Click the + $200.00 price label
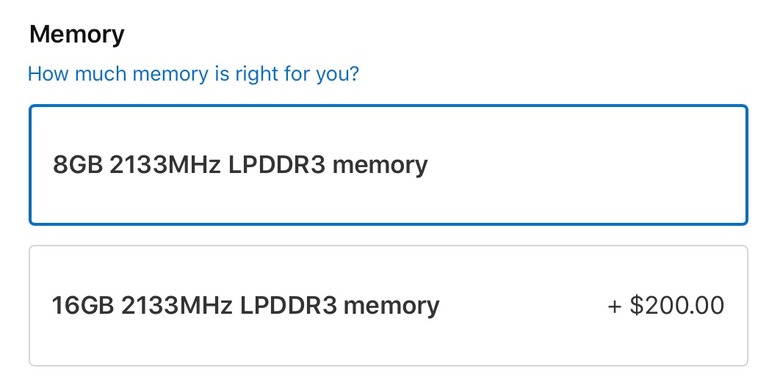Viewport: 780px width, 390px height. [666, 305]
